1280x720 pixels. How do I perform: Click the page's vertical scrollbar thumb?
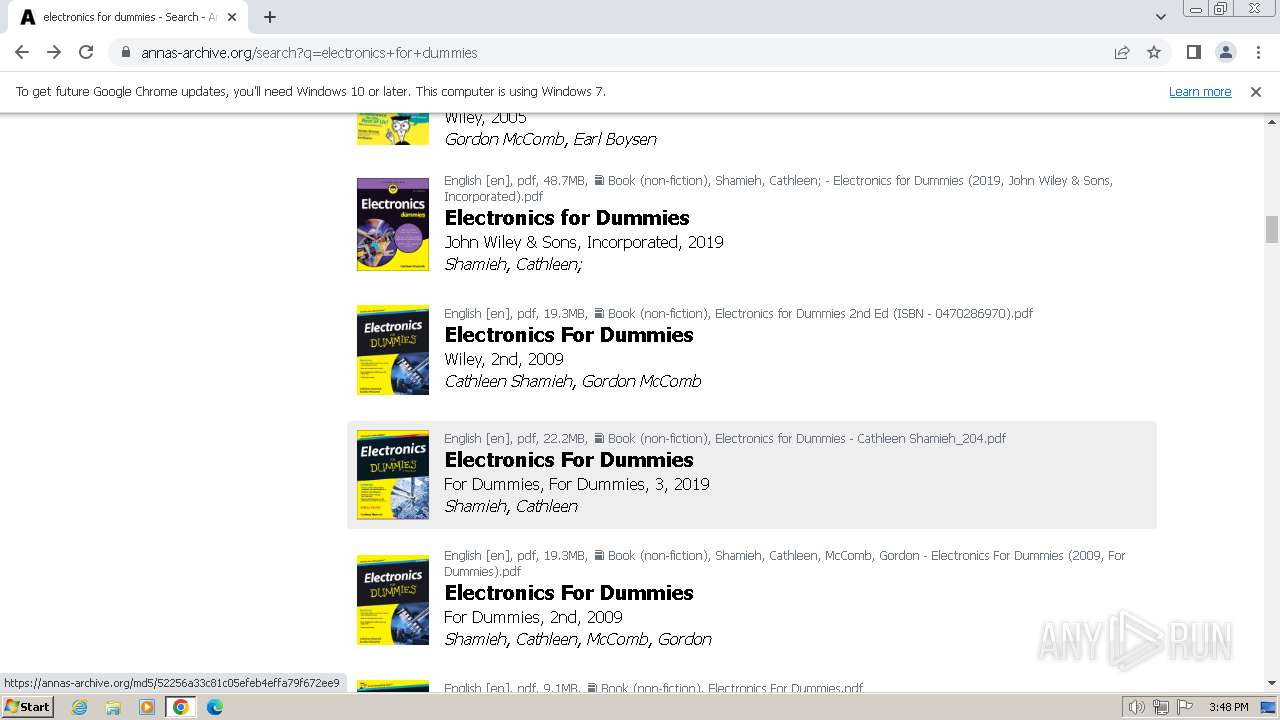[1272, 229]
